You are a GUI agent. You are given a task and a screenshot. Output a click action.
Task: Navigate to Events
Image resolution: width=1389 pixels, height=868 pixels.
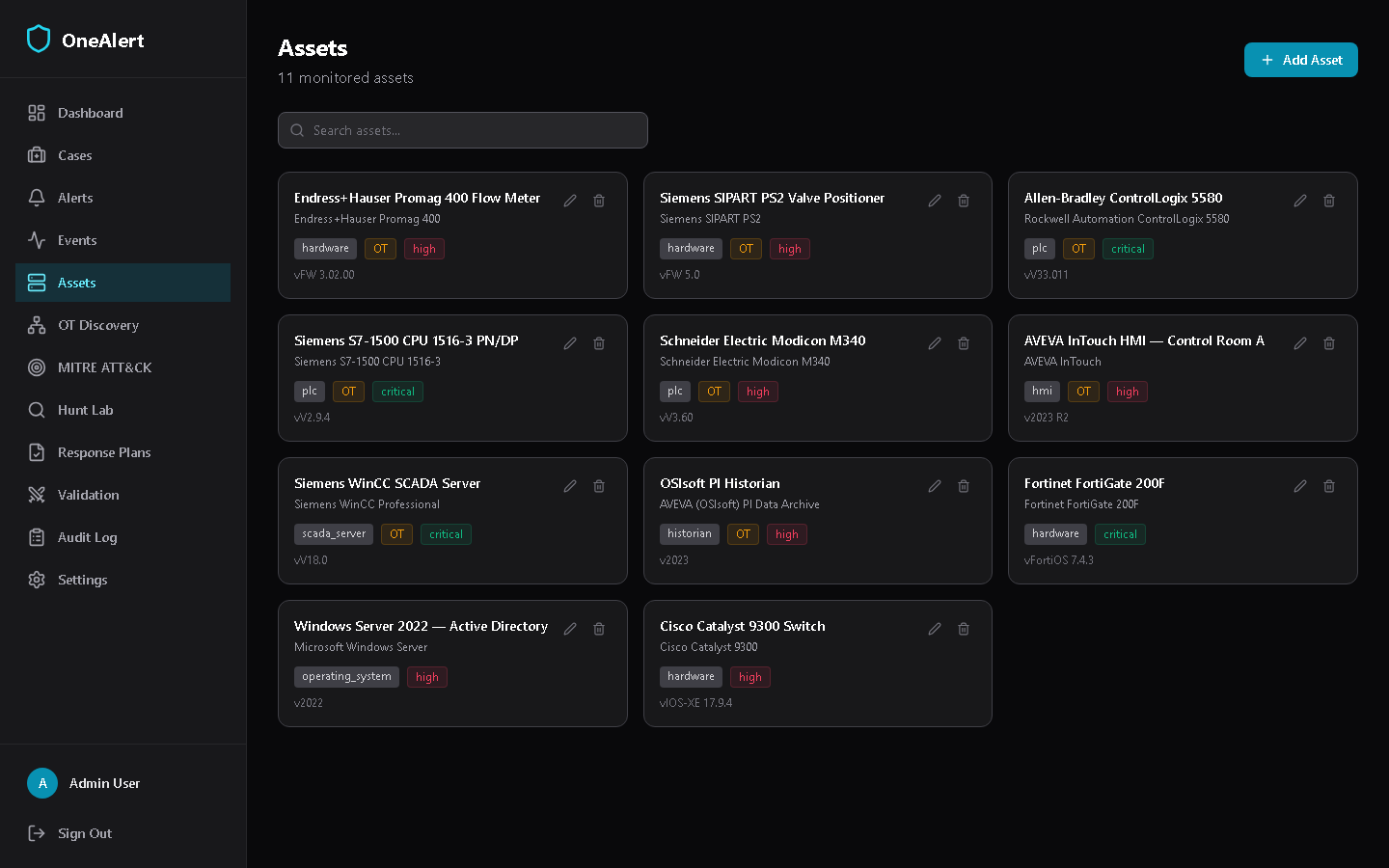[x=123, y=240]
